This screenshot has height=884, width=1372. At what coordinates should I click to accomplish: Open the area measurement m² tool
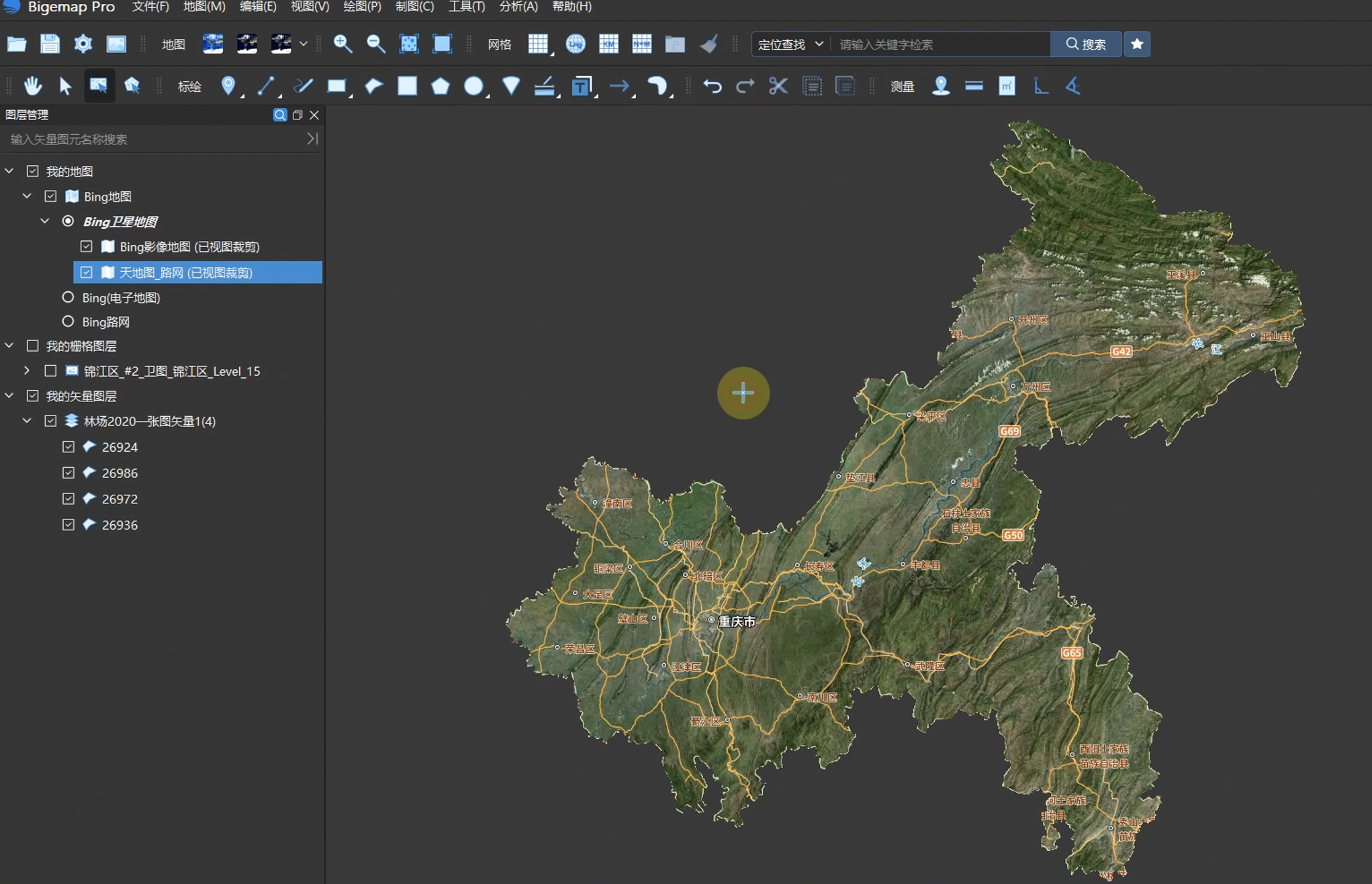click(x=1006, y=86)
